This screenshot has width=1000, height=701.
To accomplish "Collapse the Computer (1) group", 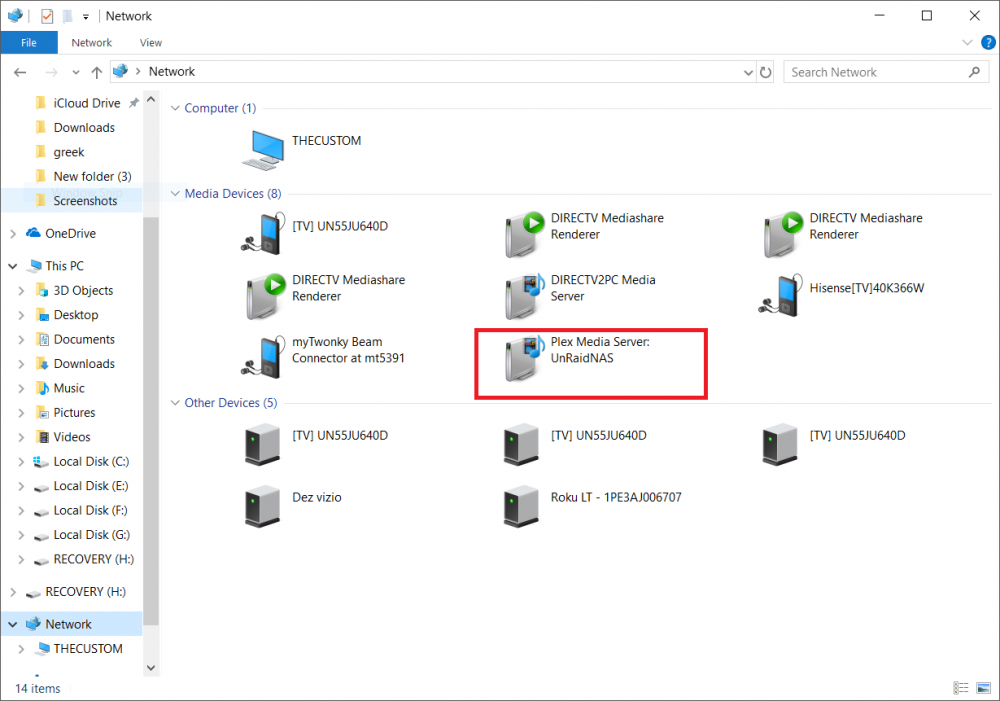I will point(175,108).
